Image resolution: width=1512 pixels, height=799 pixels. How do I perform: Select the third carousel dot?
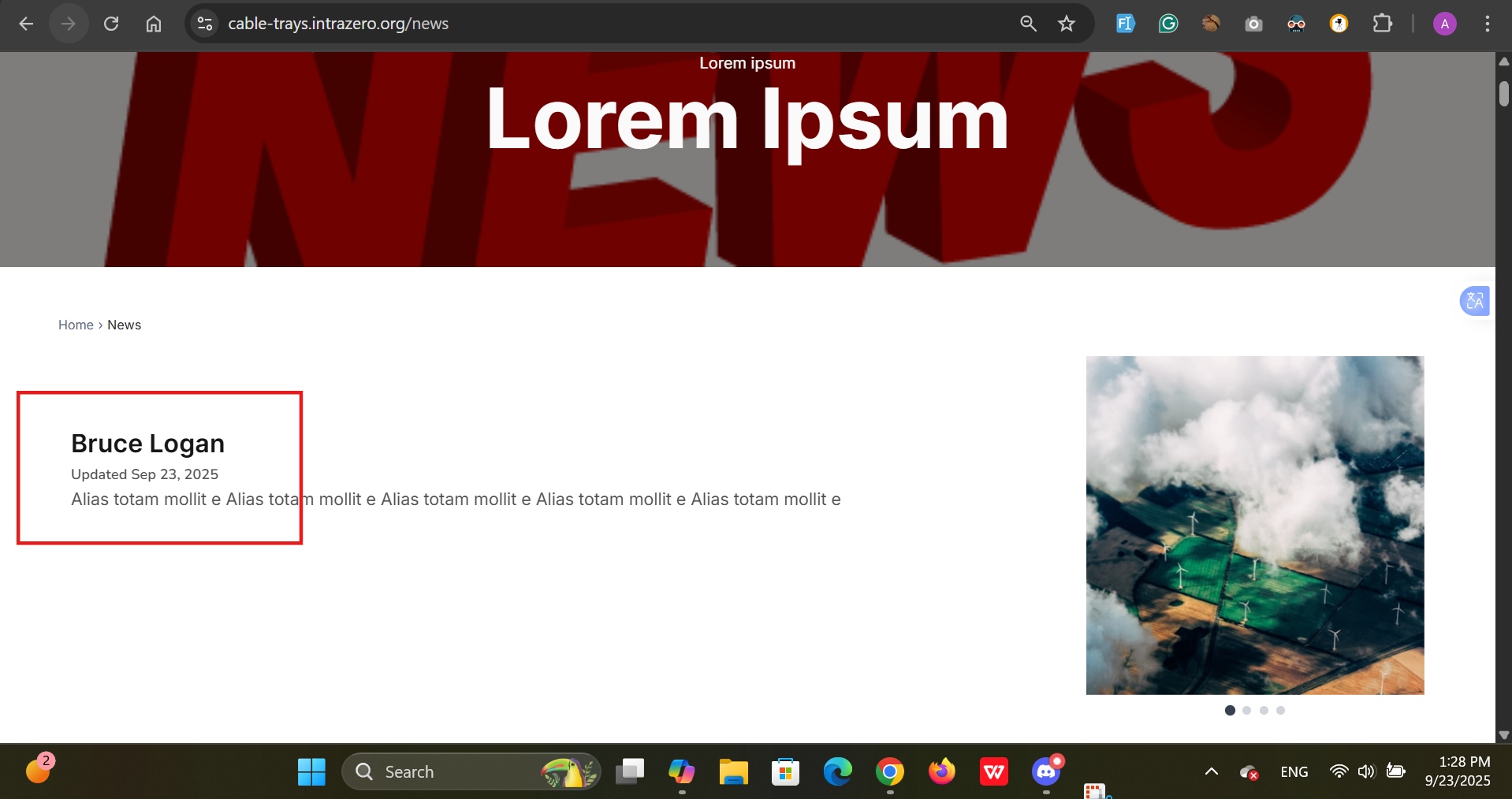click(x=1264, y=711)
